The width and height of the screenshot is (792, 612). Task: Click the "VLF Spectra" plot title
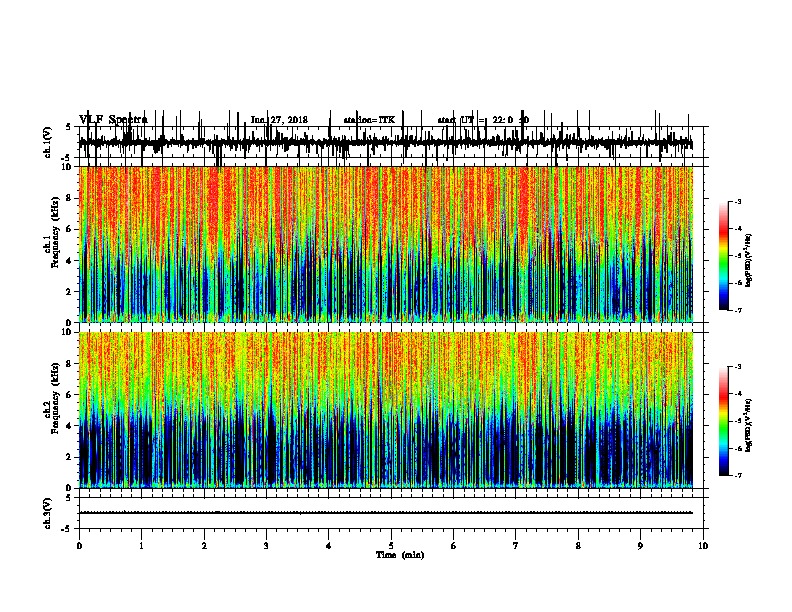pyautogui.click(x=113, y=120)
